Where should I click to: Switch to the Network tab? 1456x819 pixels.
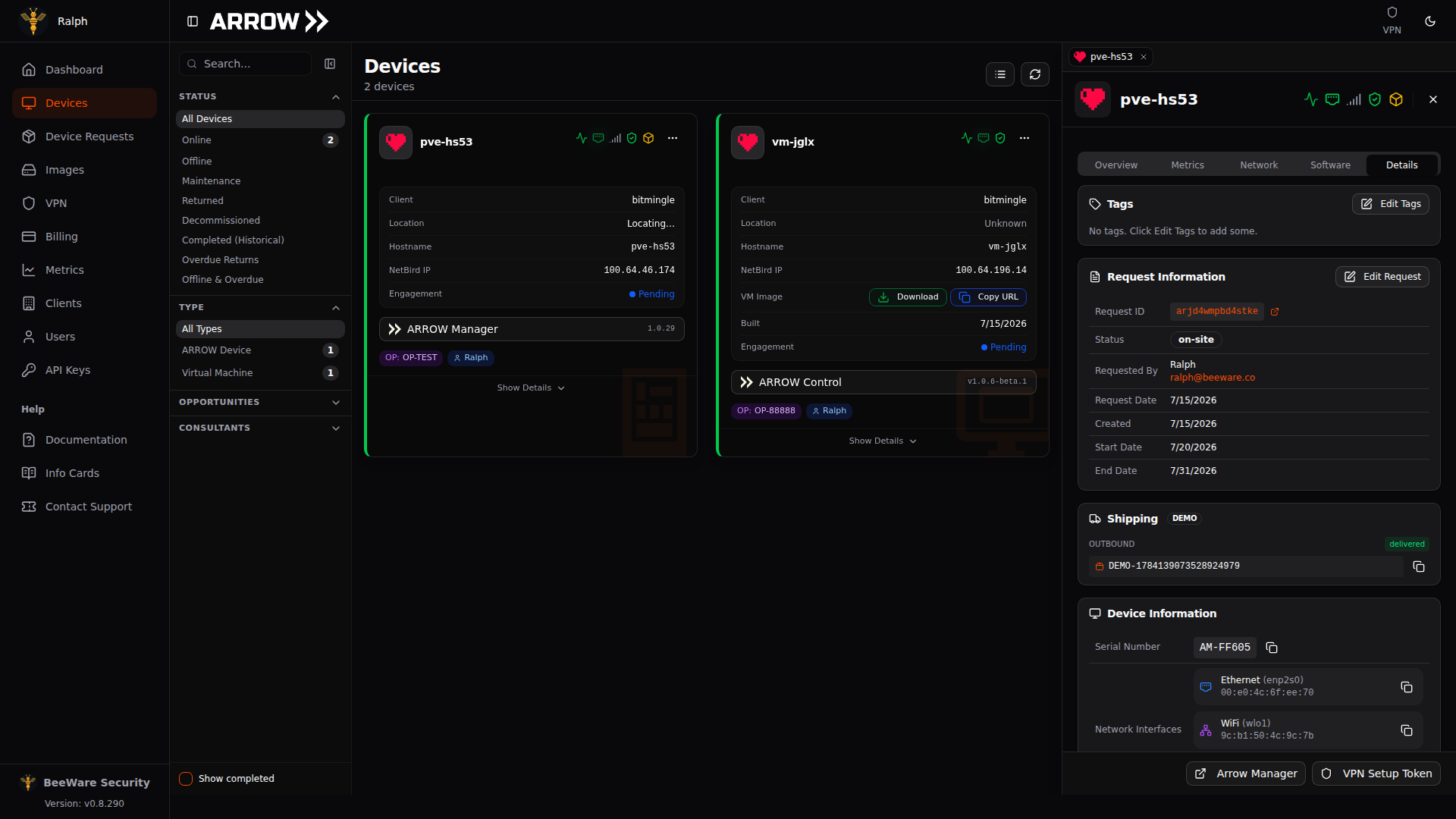pyautogui.click(x=1259, y=165)
